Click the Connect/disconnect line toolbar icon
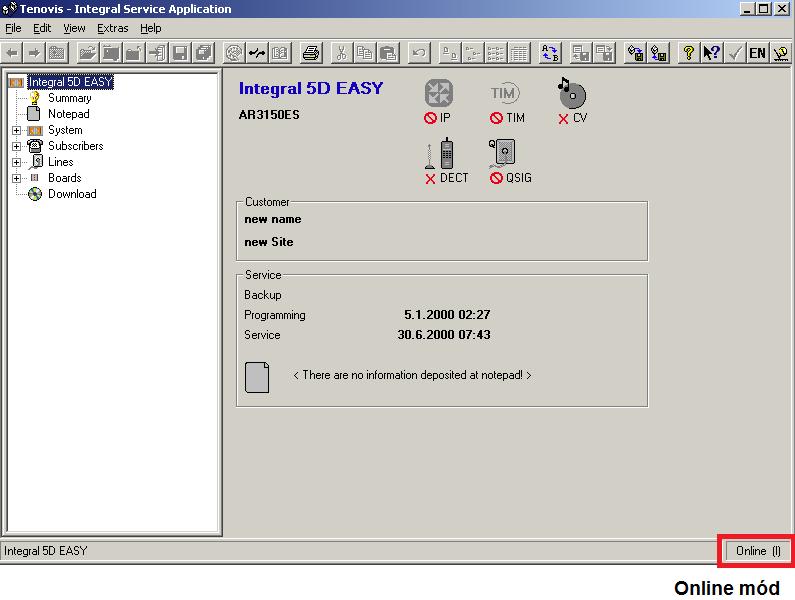795x600 pixels. [257, 53]
